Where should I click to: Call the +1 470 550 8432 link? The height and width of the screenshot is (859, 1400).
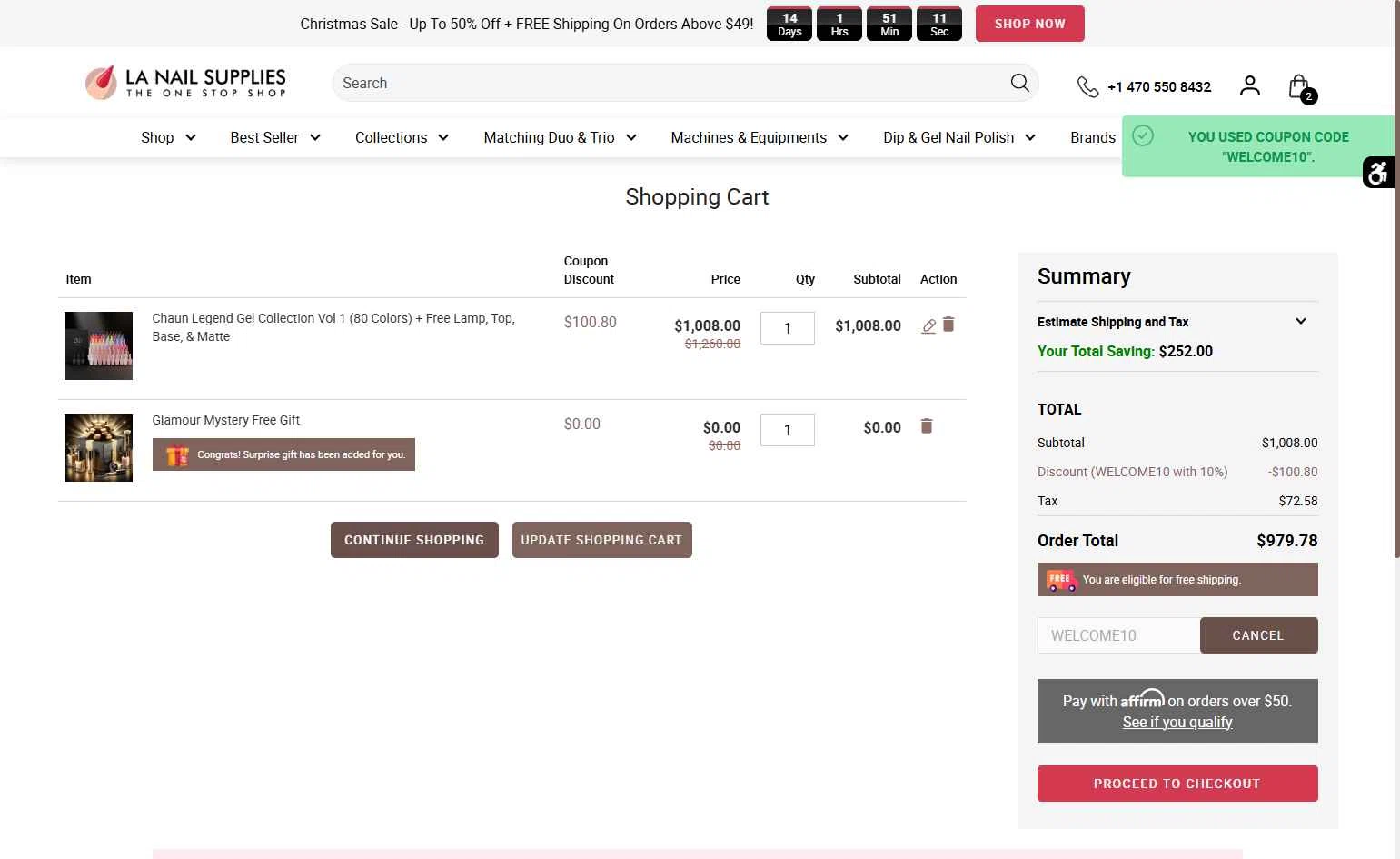tap(1159, 87)
